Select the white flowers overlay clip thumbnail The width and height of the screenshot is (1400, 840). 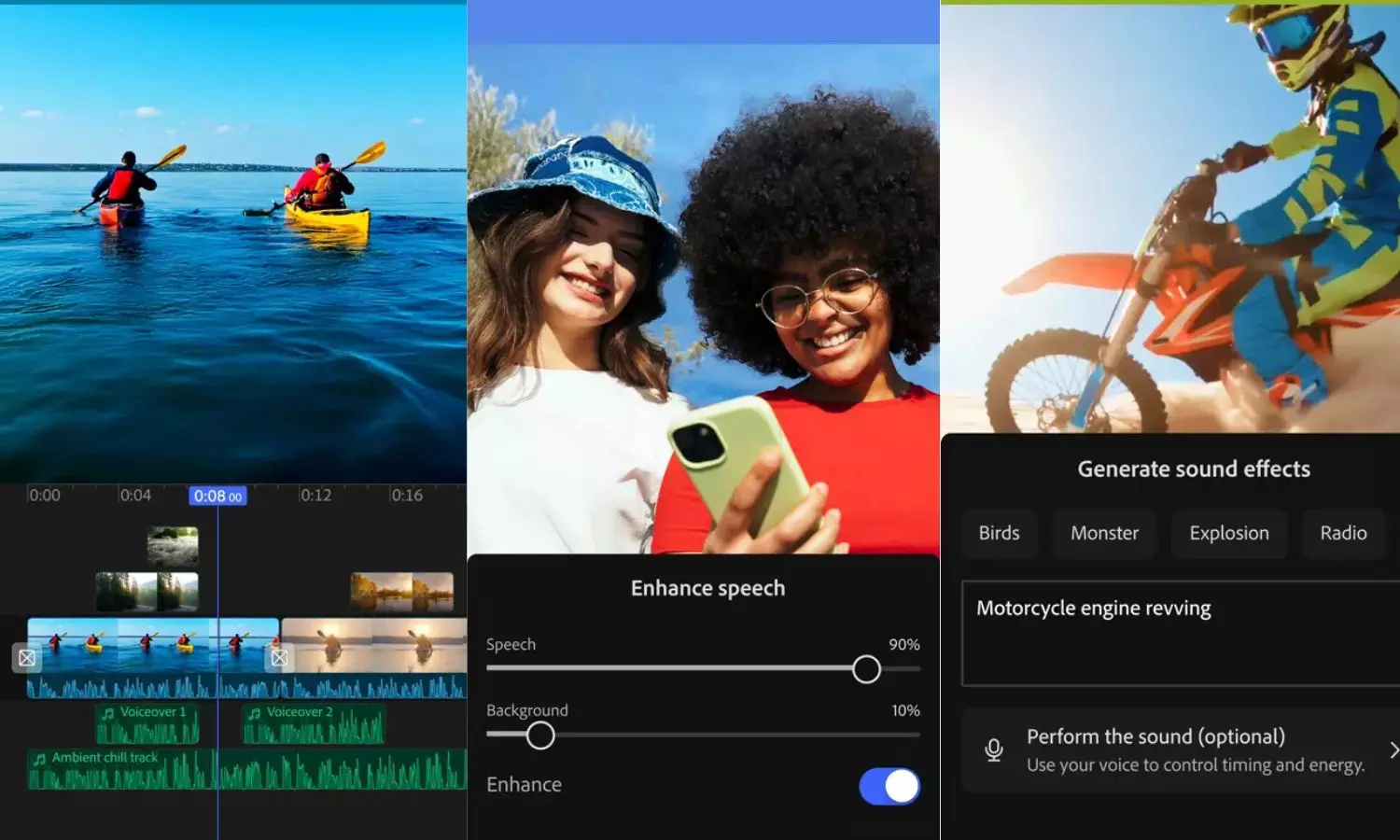173,546
